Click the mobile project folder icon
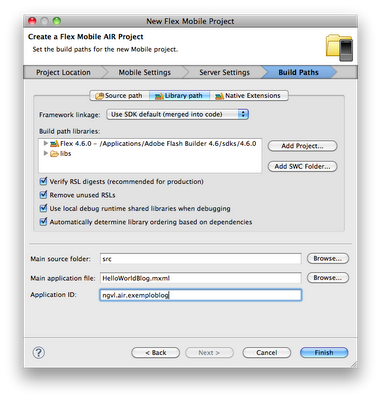 tap(339, 48)
